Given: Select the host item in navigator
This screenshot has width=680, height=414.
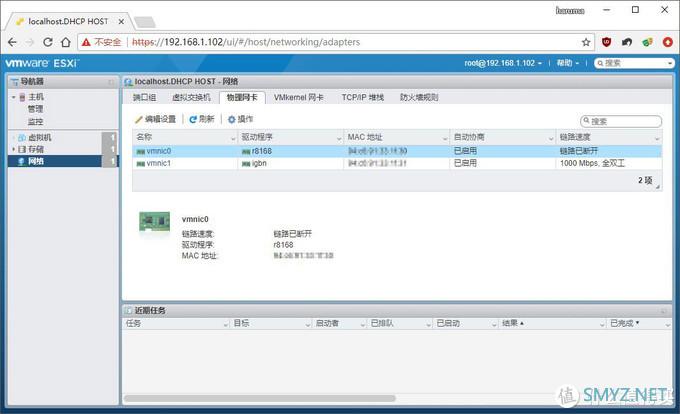Looking at the screenshot, I should coord(36,97).
